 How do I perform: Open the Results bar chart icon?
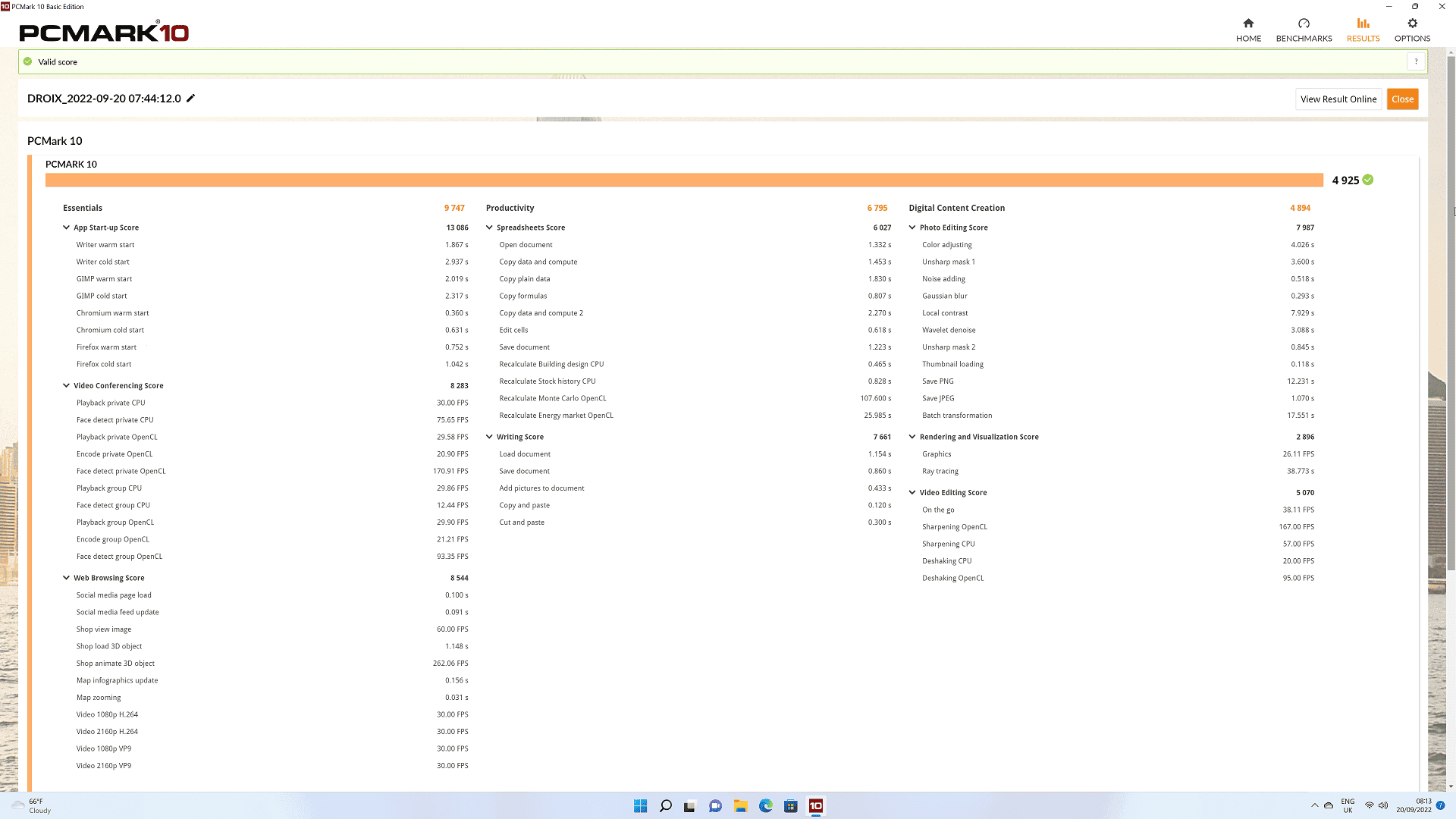(x=1363, y=23)
